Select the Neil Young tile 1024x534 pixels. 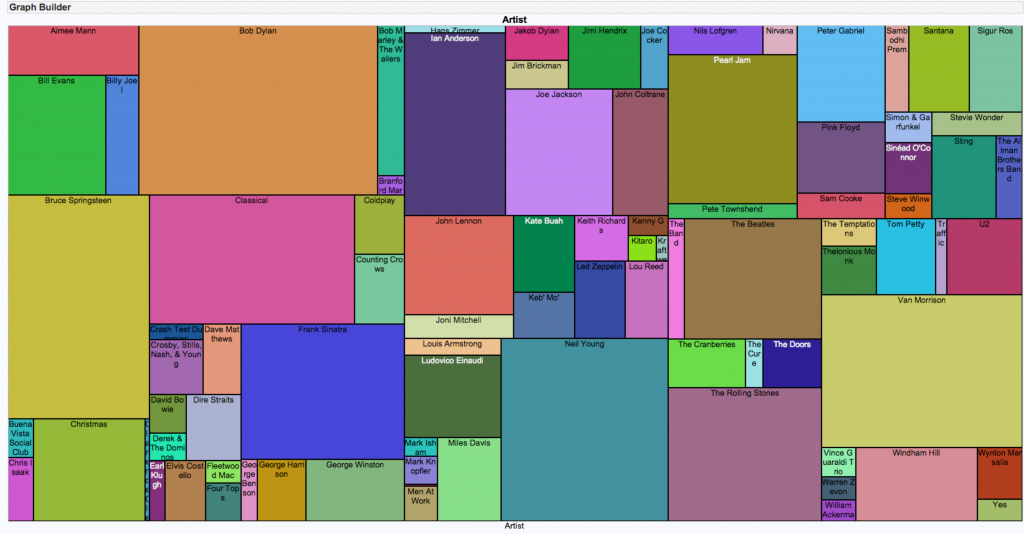tap(584, 430)
